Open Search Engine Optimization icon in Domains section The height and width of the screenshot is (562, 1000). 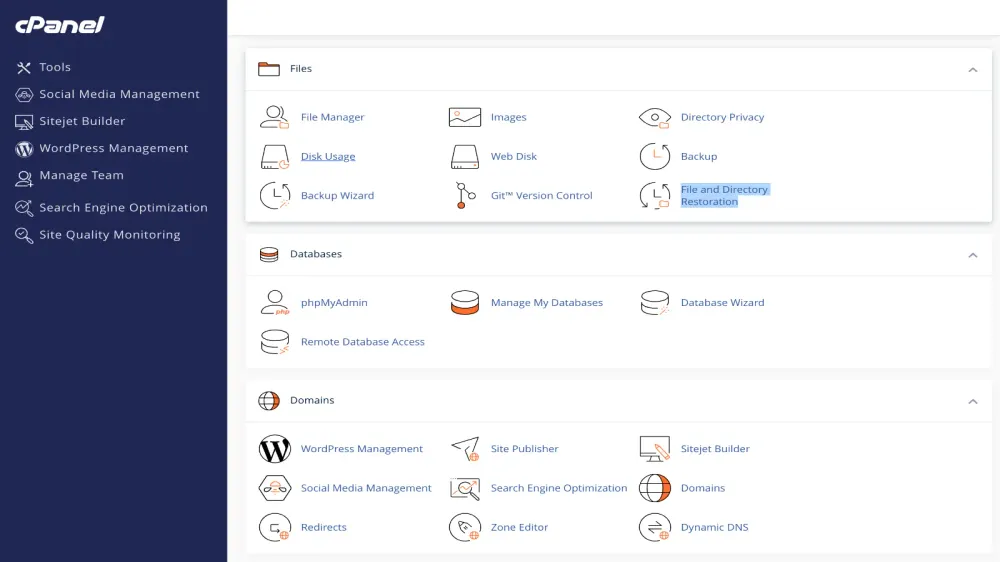pos(465,488)
